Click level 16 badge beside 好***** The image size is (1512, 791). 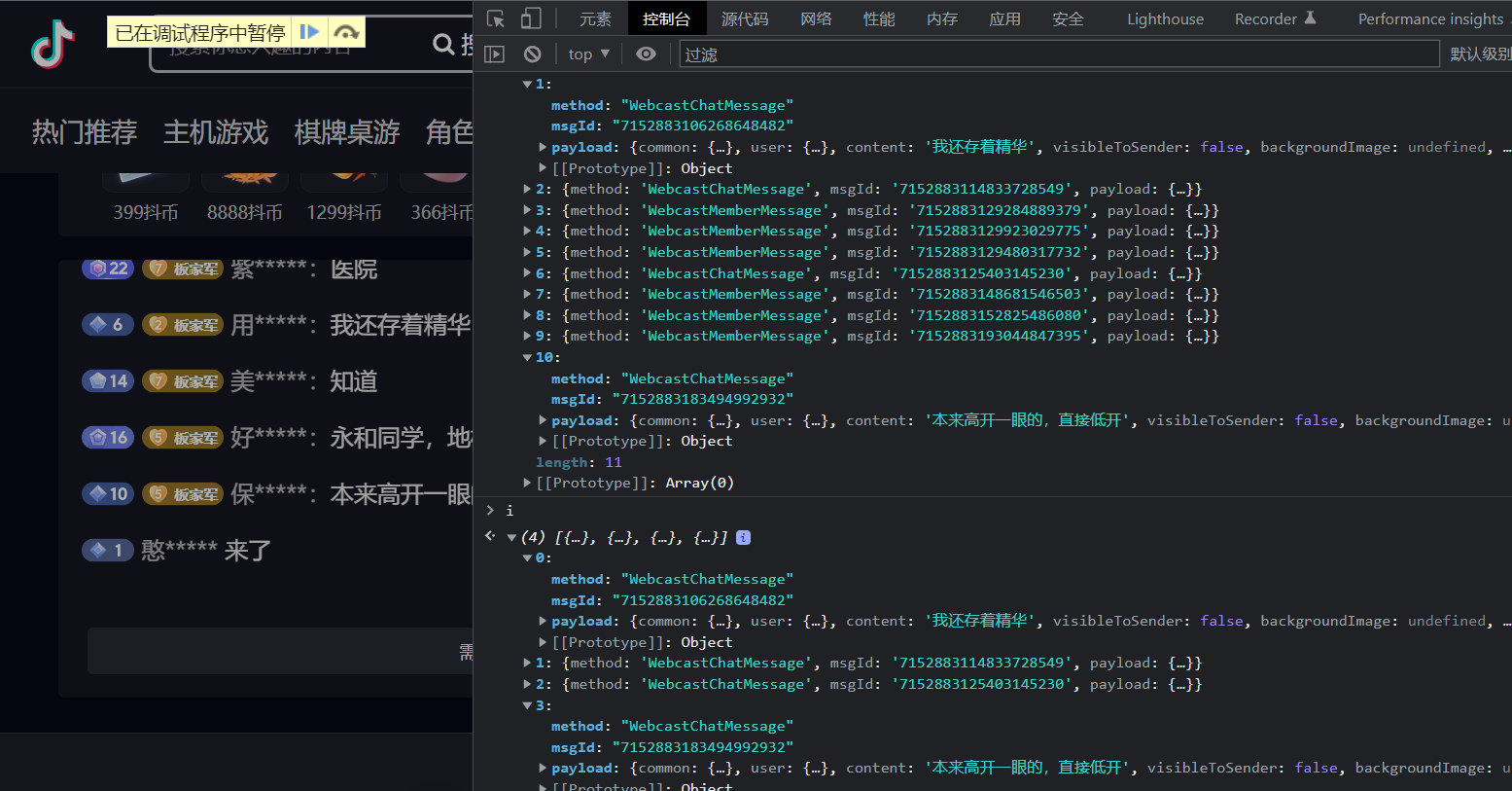(108, 438)
